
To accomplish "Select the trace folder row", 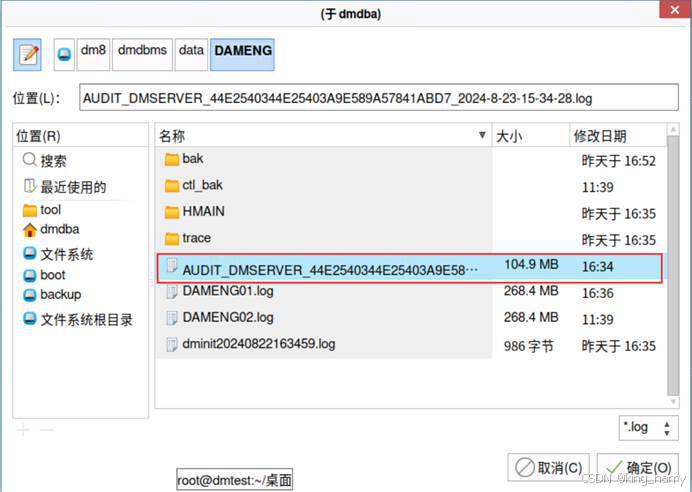I will click(411, 239).
